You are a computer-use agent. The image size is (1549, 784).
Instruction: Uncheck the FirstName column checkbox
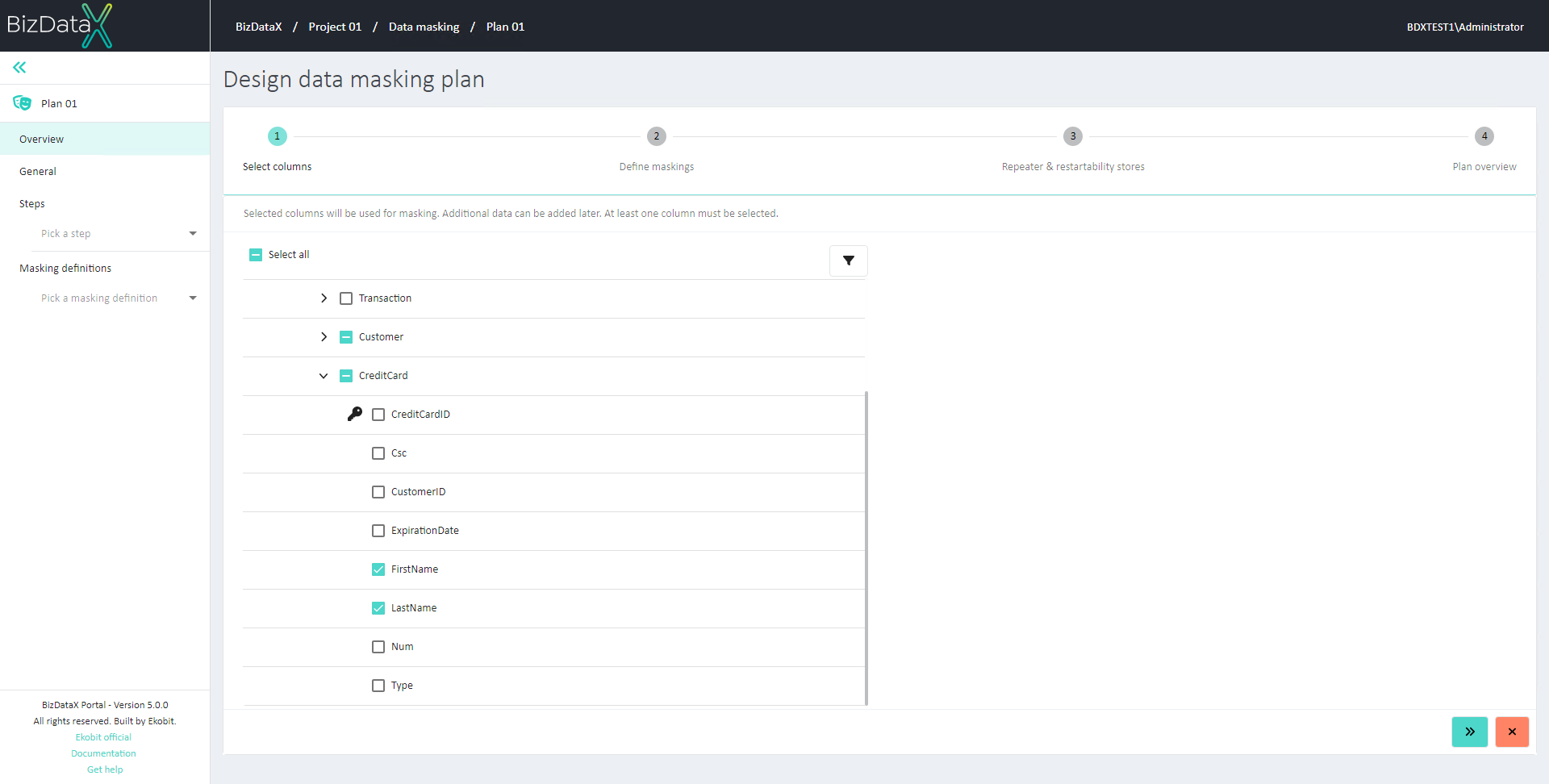pos(378,569)
